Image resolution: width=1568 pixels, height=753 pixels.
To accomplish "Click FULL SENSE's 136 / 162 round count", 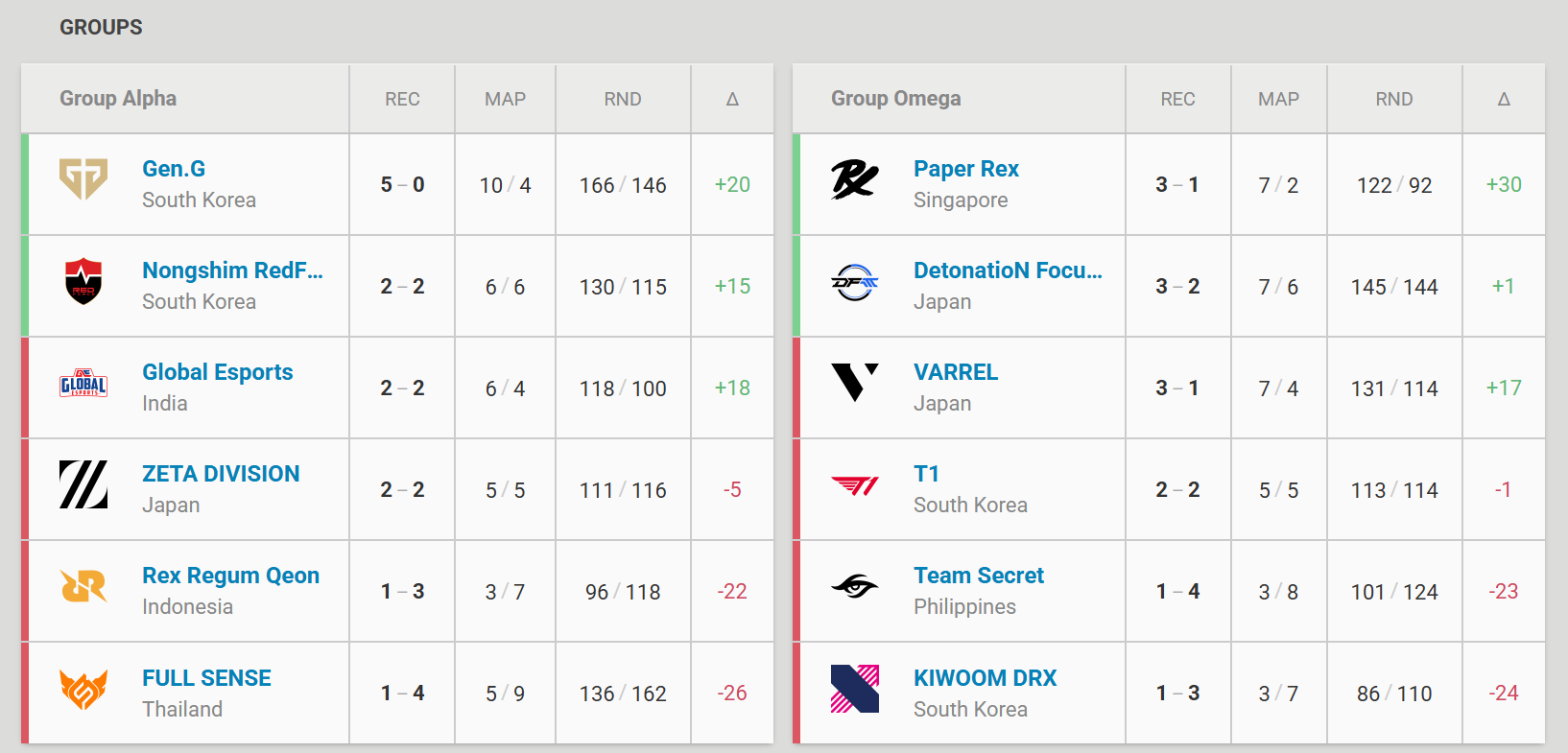I will coord(623,694).
